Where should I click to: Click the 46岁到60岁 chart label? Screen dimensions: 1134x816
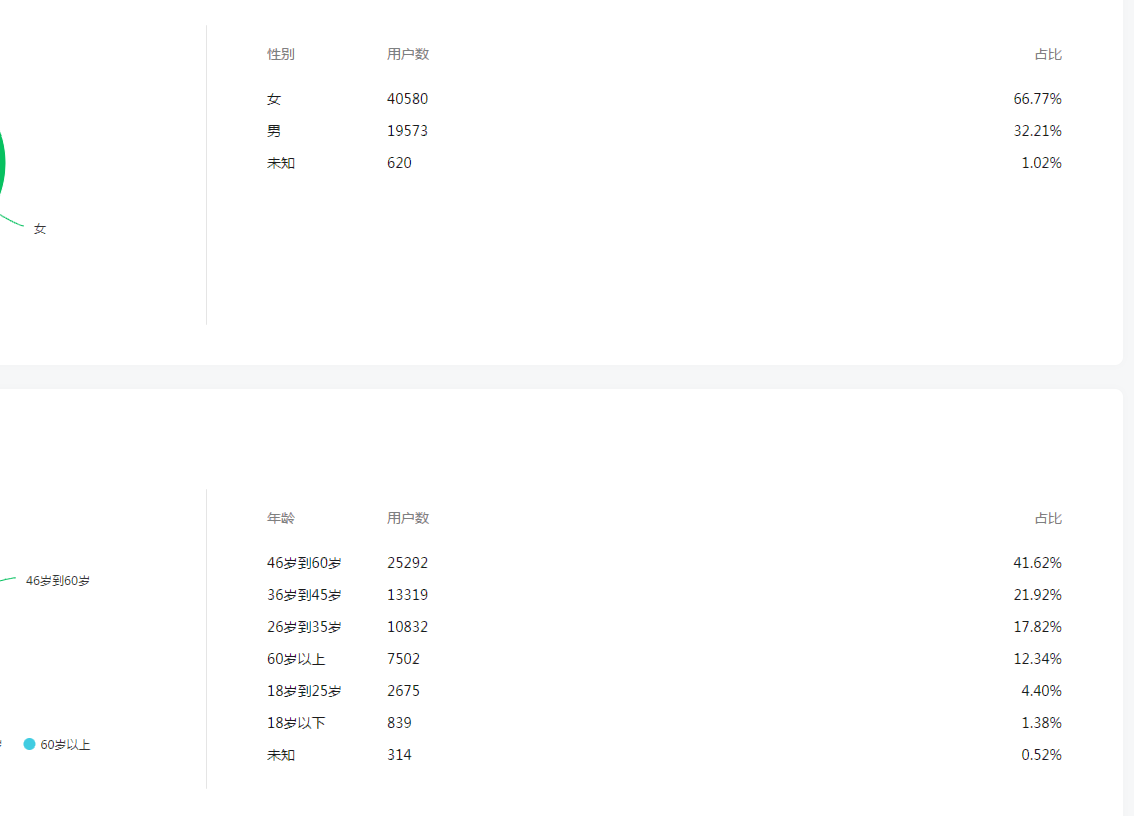click(x=57, y=580)
